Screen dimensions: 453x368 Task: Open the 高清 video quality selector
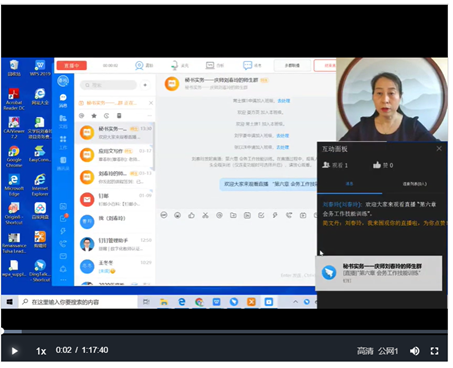[x=365, y=351]
